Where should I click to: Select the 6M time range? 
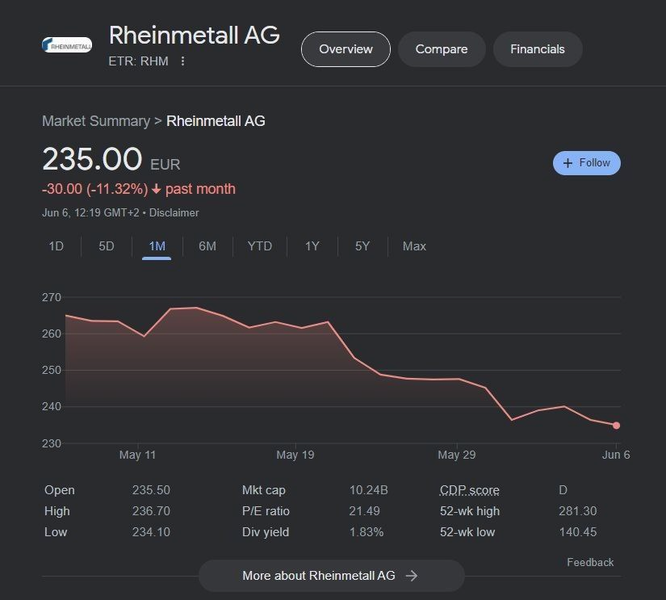pyautogui.click(x=207, y=246)
